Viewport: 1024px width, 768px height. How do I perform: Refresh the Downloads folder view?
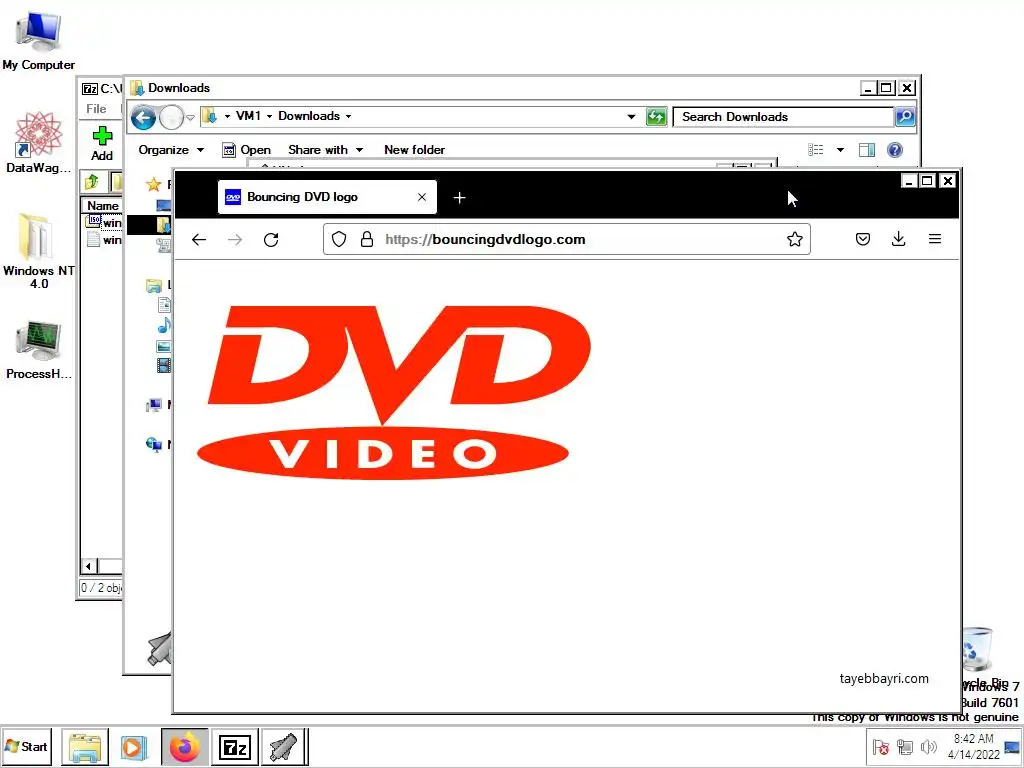point(656,117)
